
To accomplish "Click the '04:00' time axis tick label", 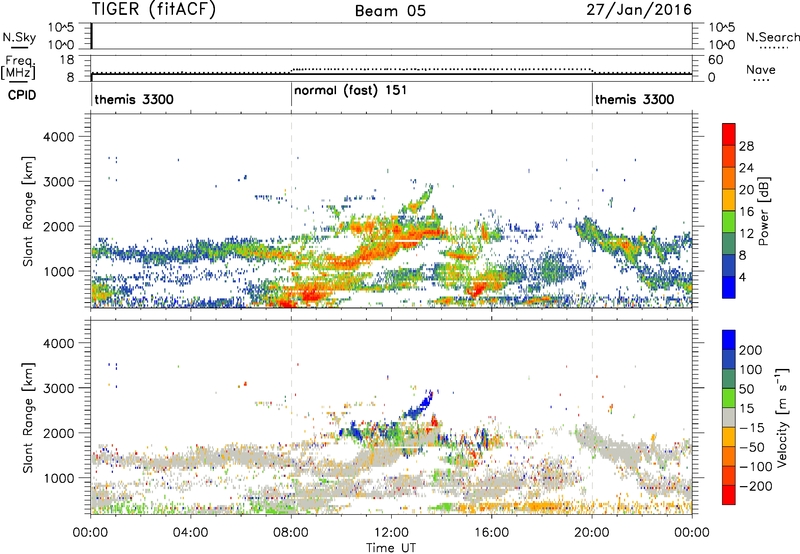I will click(x=191, y=533).
